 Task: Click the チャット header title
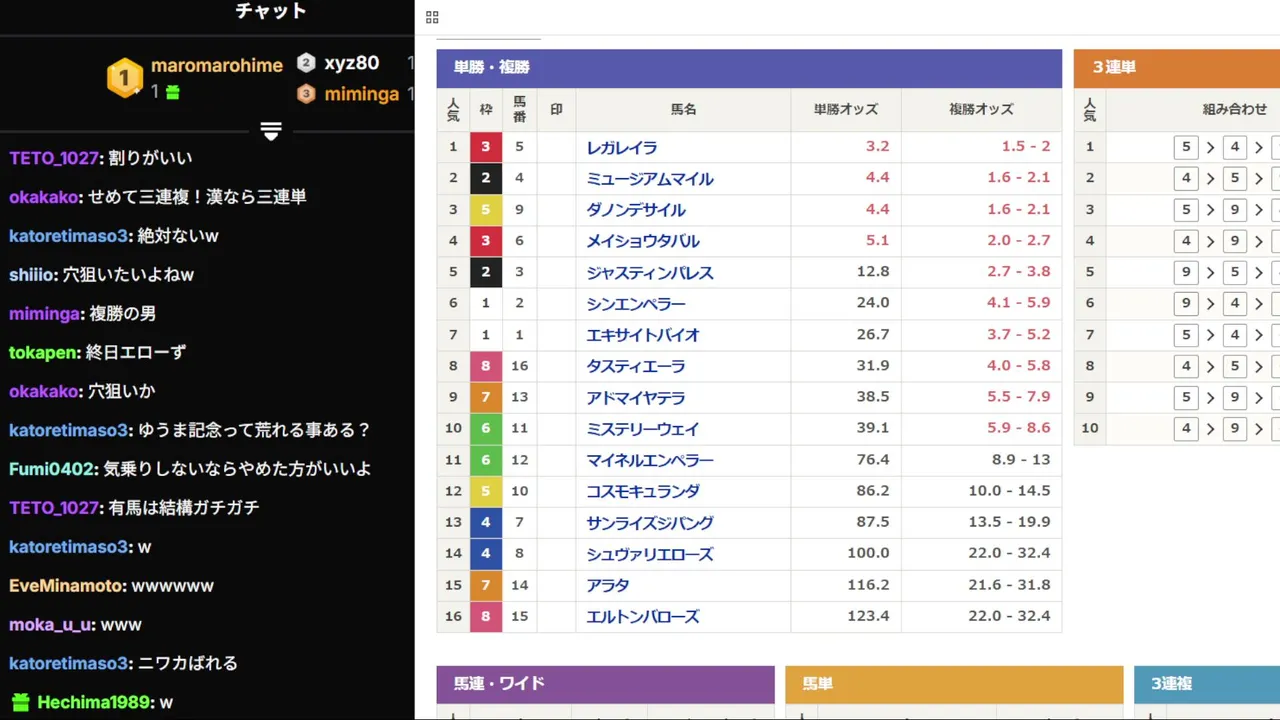point(271,11)
